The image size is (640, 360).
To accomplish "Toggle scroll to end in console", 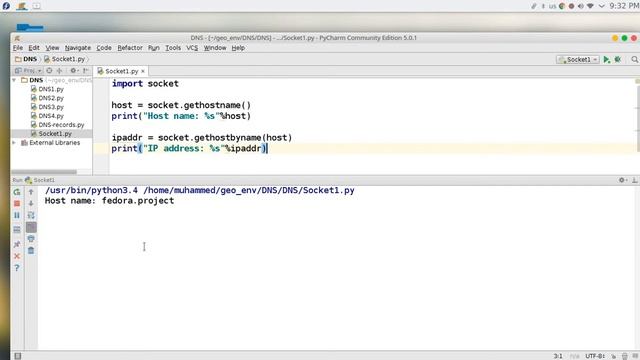I will pos(31,227).
